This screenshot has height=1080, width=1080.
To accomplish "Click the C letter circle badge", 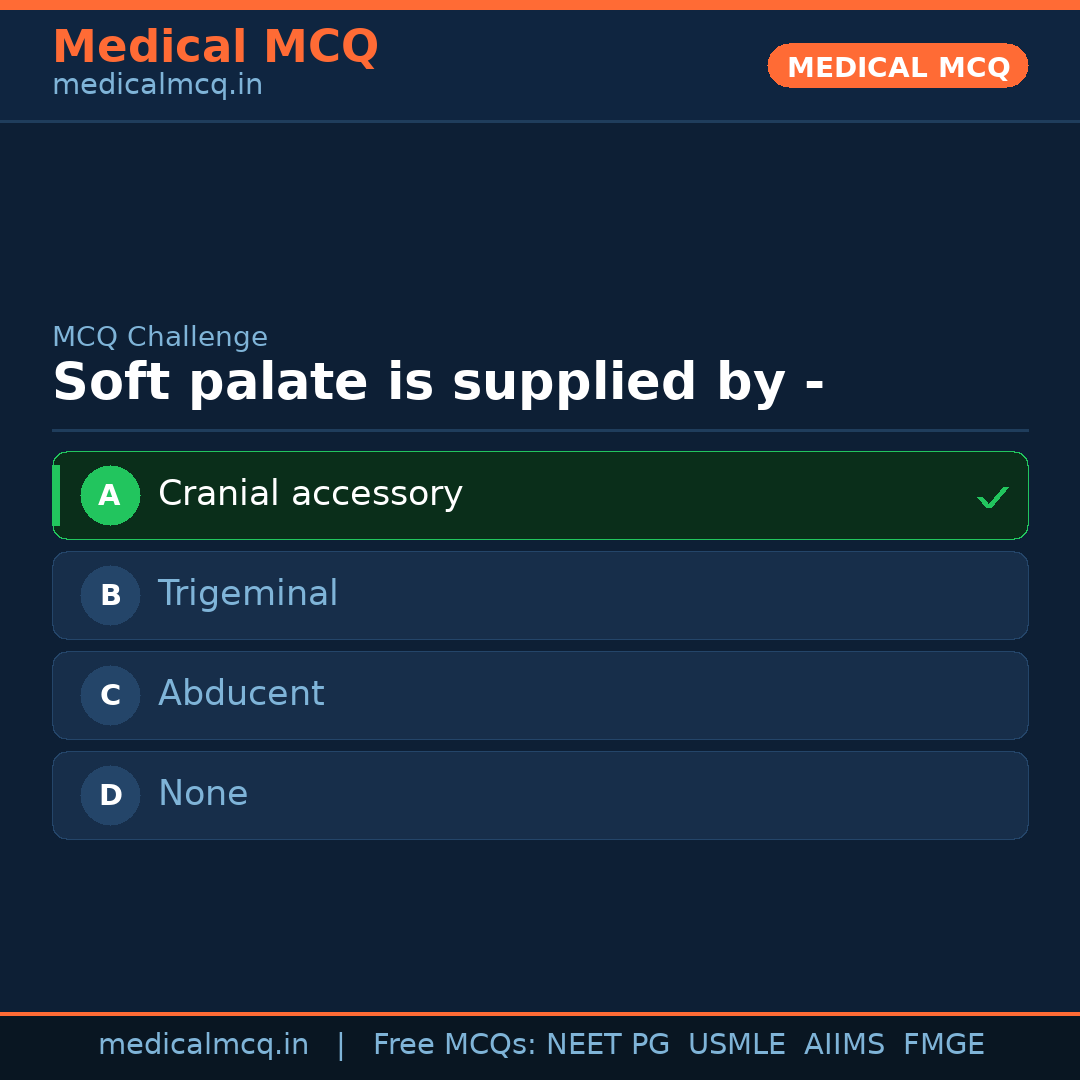I will point(110,695).
